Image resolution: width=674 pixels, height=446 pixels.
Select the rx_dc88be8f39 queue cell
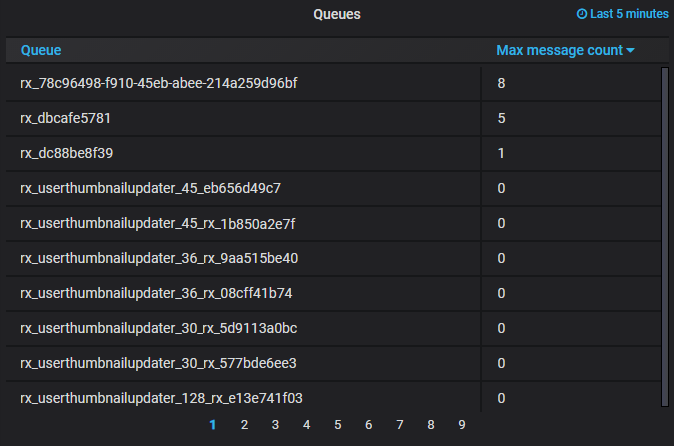click(66, 153)
